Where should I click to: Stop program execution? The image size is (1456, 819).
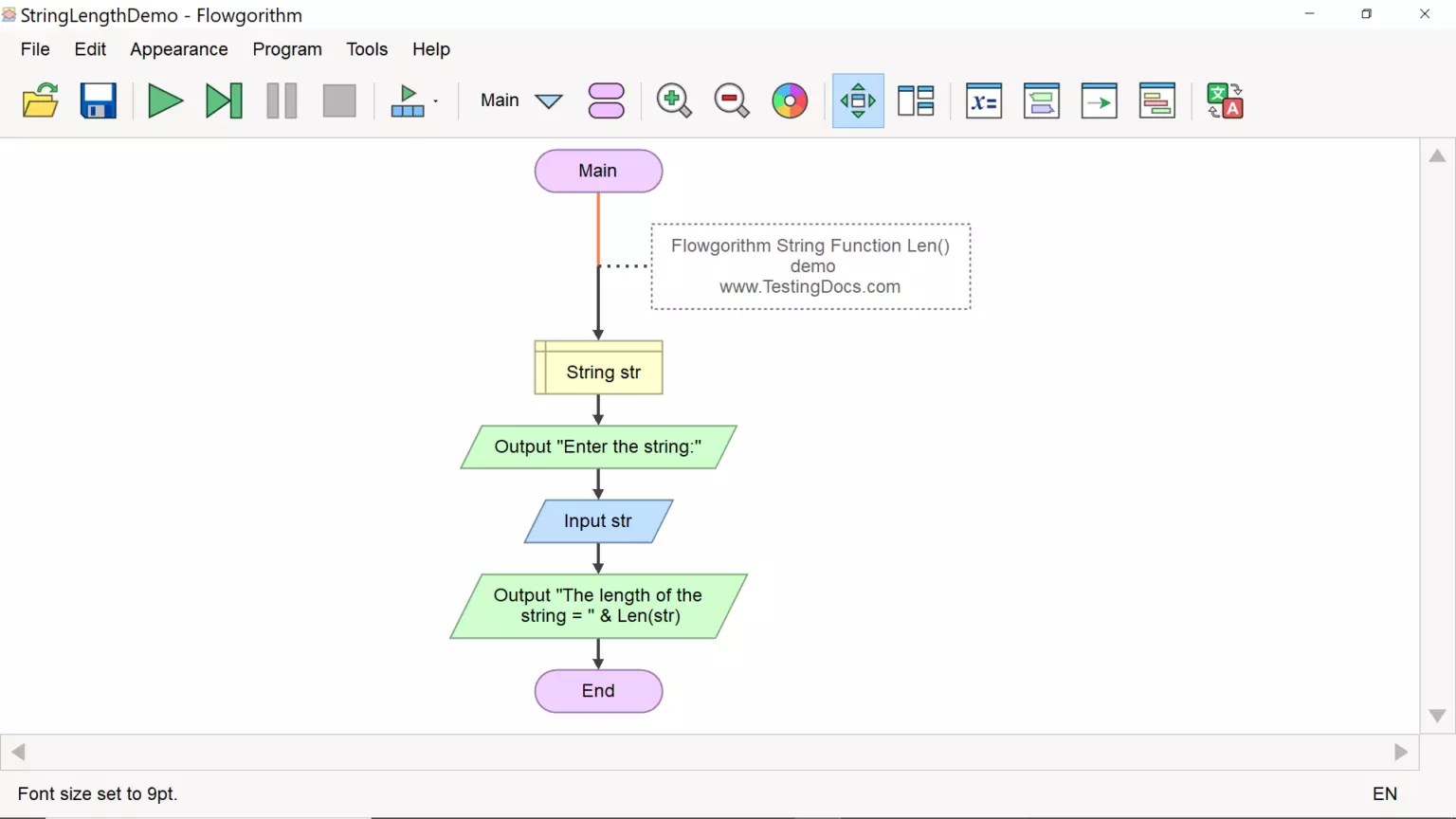[x=338, y=100]
